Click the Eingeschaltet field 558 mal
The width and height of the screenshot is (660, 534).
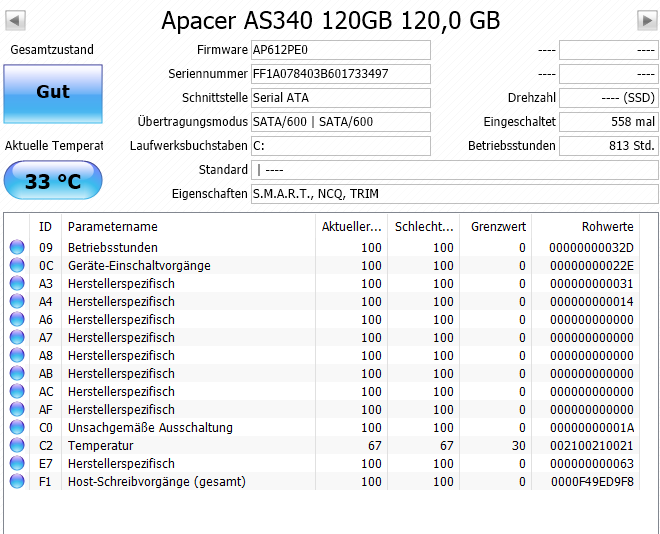(609, 122)
